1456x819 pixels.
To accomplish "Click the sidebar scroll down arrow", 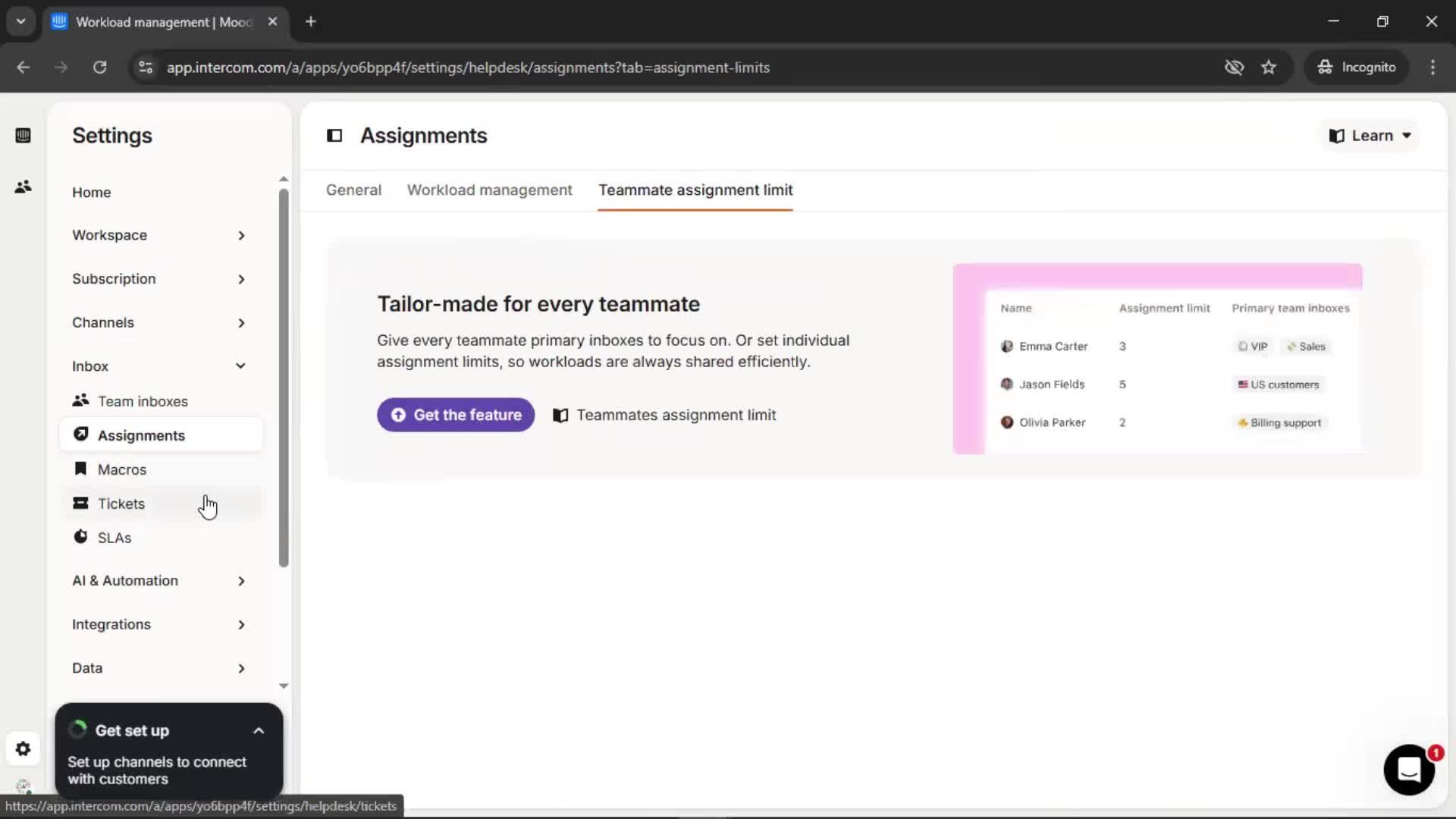I will [x=284, y=686].
